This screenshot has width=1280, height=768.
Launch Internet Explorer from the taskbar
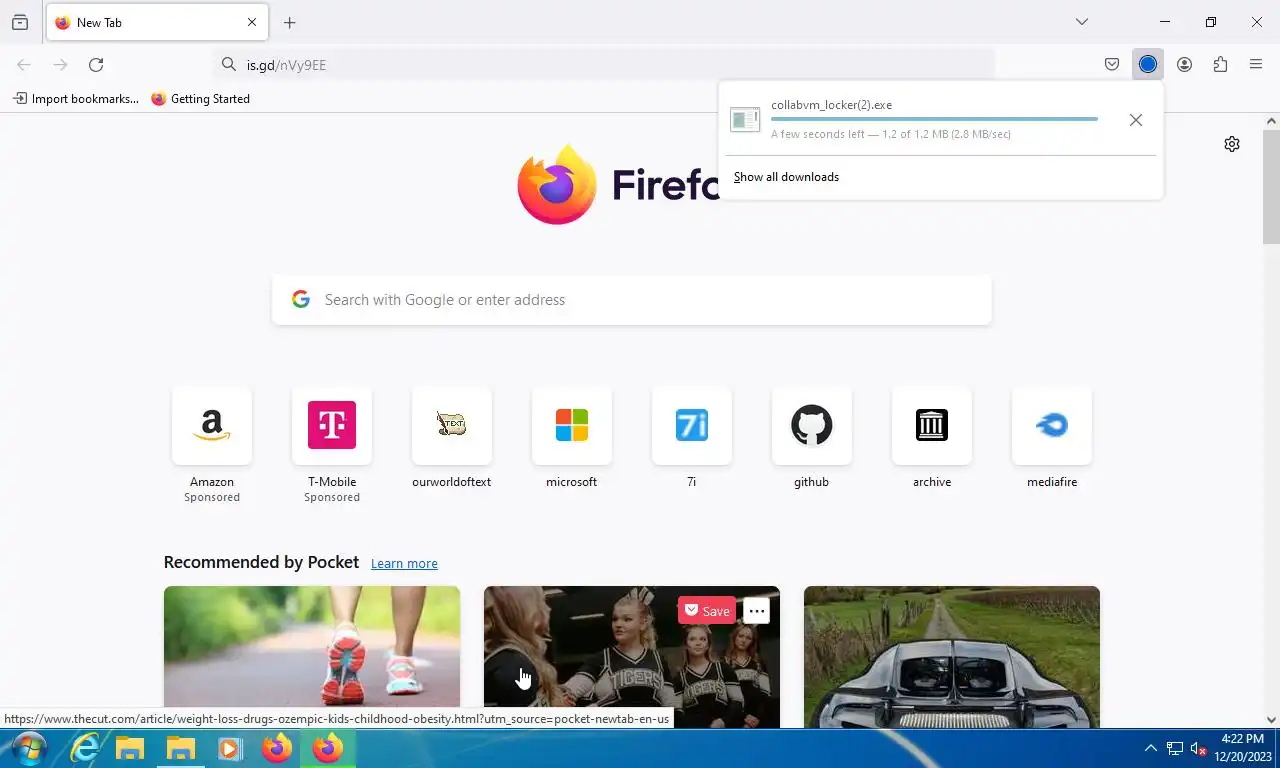84,748
